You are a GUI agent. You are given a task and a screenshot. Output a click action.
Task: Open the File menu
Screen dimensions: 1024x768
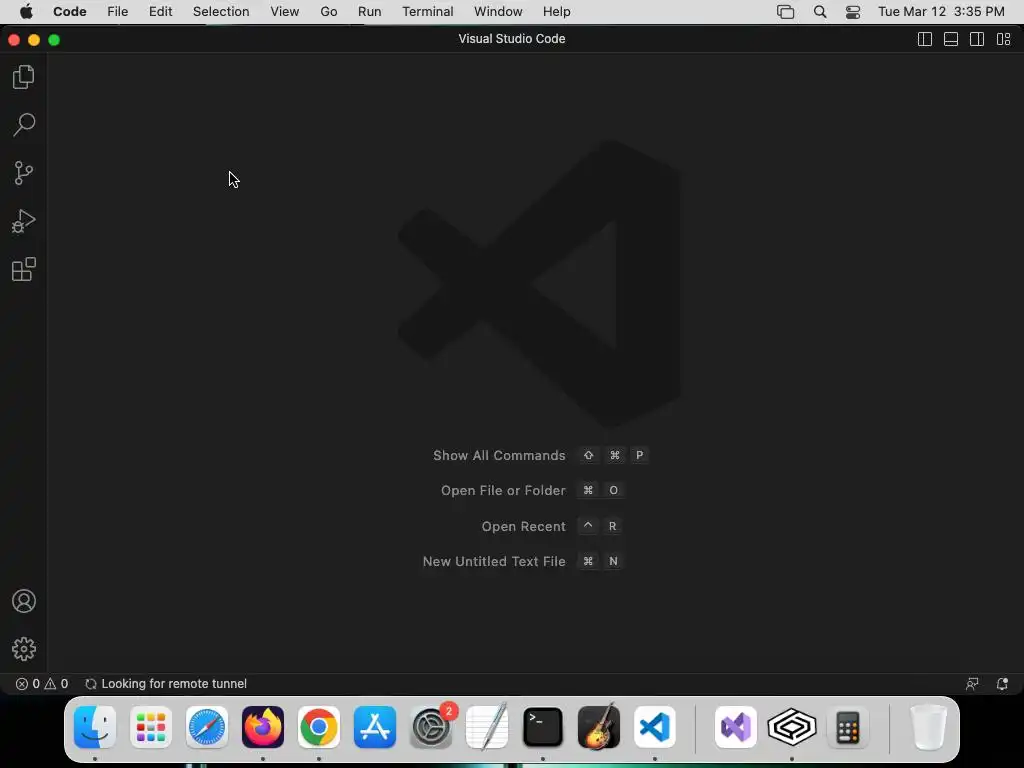tap(118, 12)
